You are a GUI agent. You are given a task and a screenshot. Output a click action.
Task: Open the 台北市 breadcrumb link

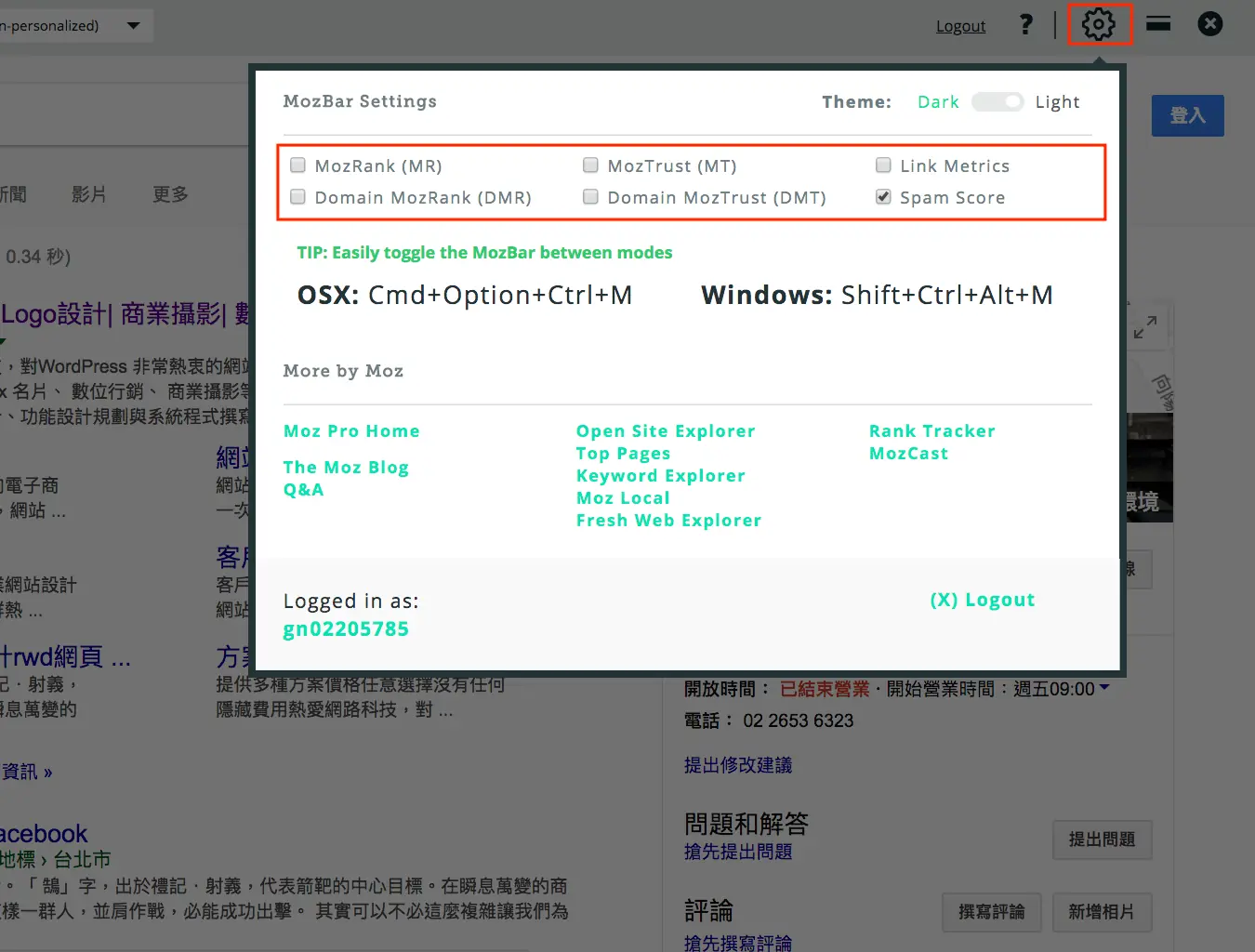tap(82, 859)
